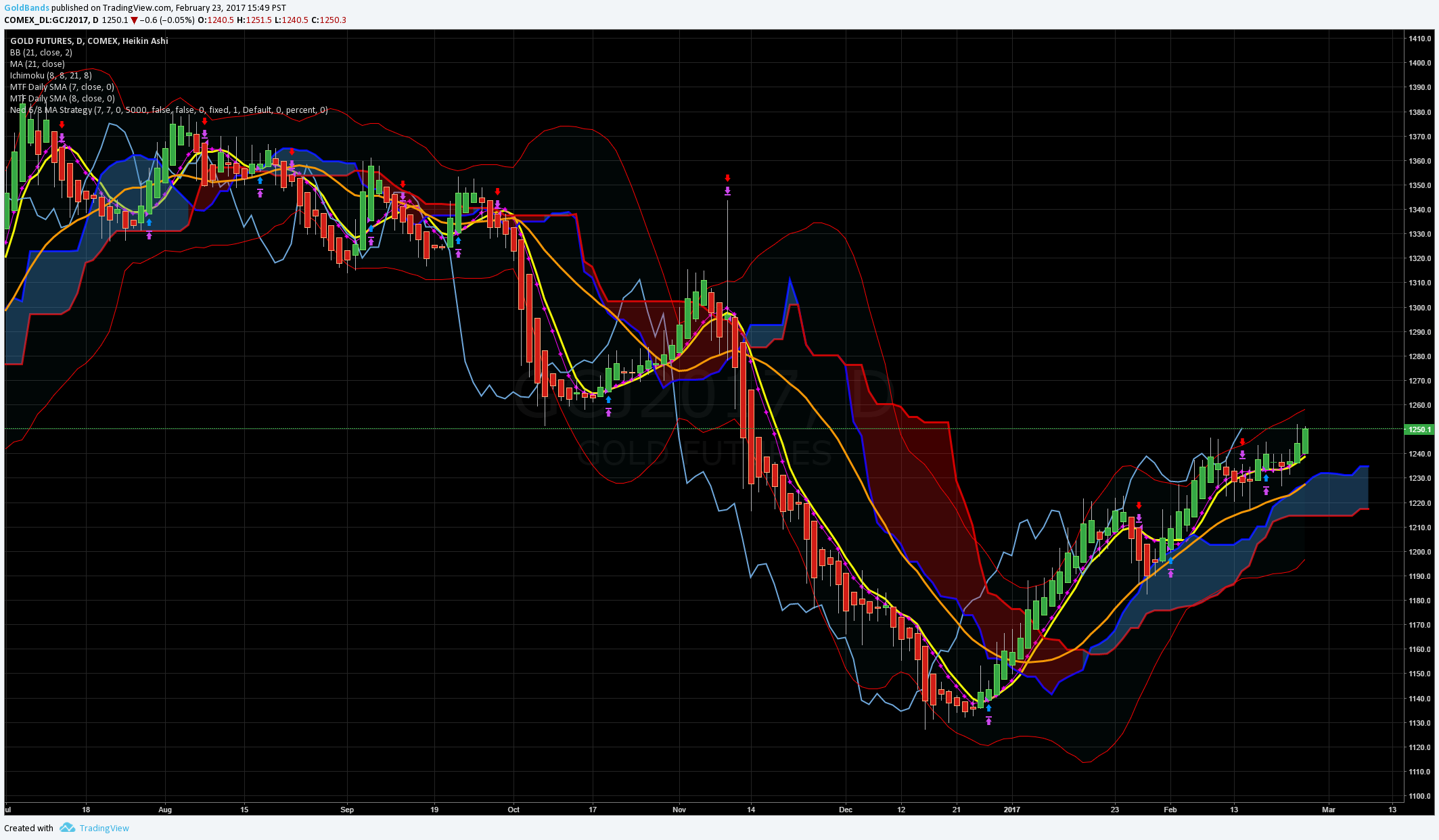Click the 'Dec' label on time axis
Screen dimensions: 1439x840
click(846, 810)
